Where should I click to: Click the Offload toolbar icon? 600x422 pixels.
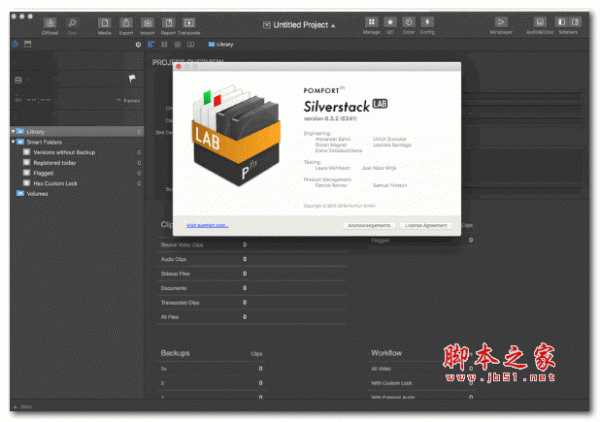pyautogui.click(x=50, y=23)
